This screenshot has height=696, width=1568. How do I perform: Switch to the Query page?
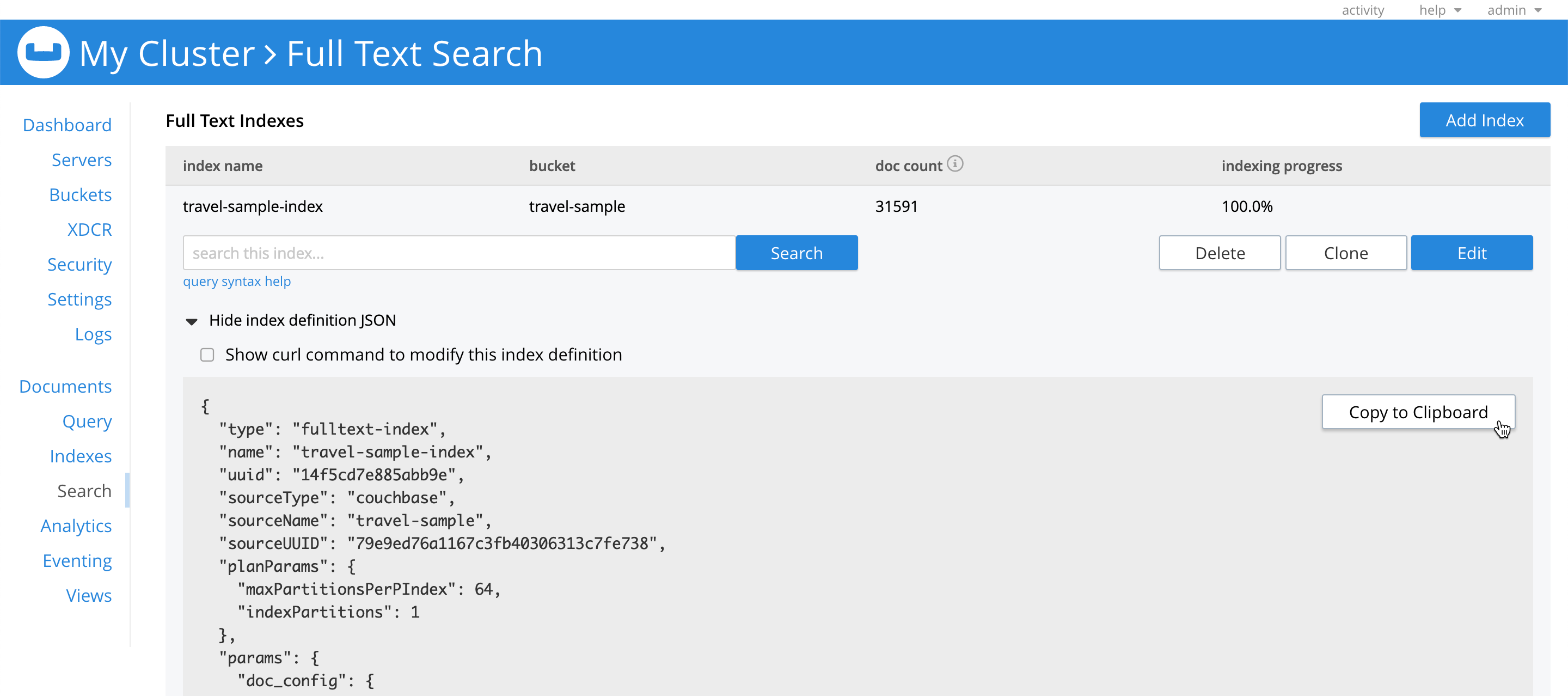coord(87,421)
